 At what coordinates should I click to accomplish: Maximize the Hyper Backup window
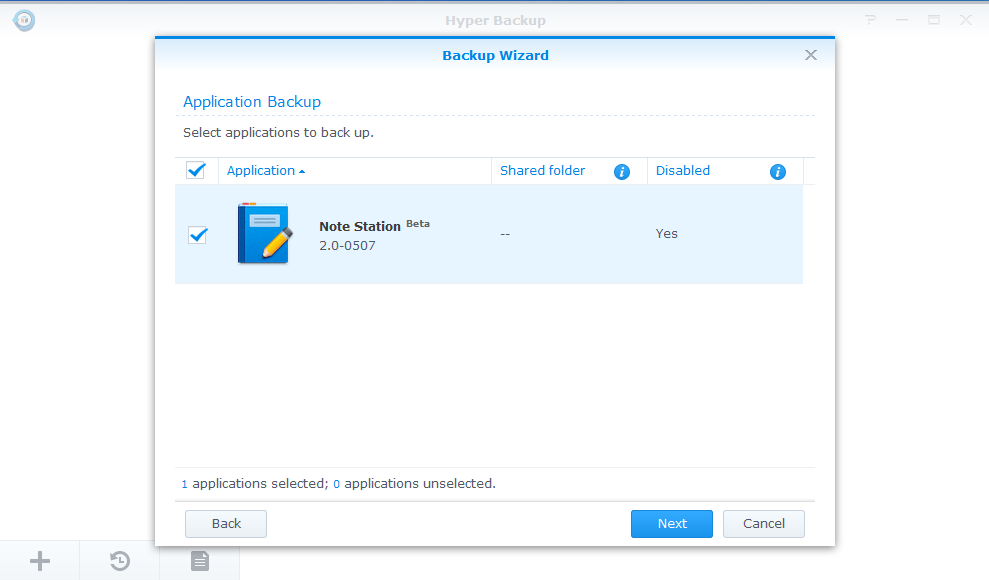click(x=933, y=20)
